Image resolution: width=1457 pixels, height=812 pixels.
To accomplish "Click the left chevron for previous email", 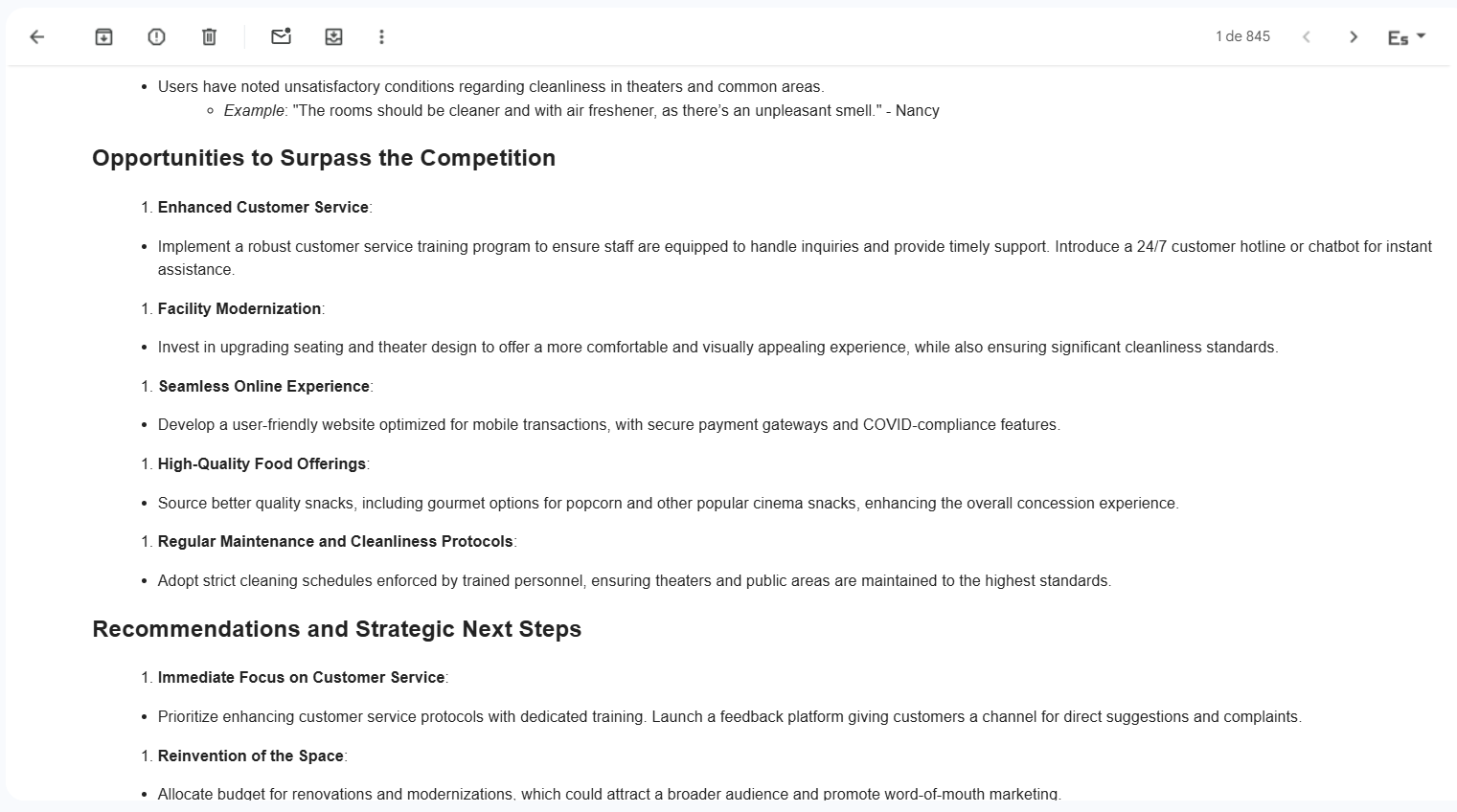I will 1306,36.
